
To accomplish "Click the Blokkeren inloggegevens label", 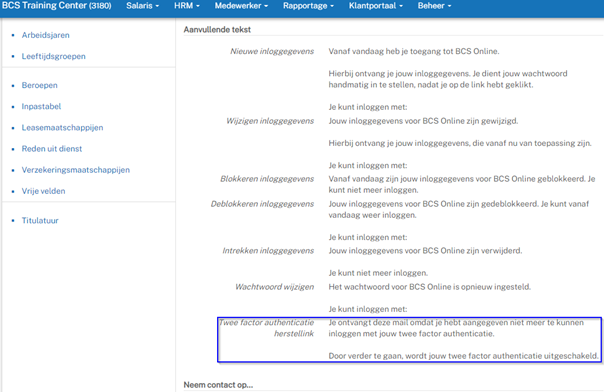I will coord(267,179).
